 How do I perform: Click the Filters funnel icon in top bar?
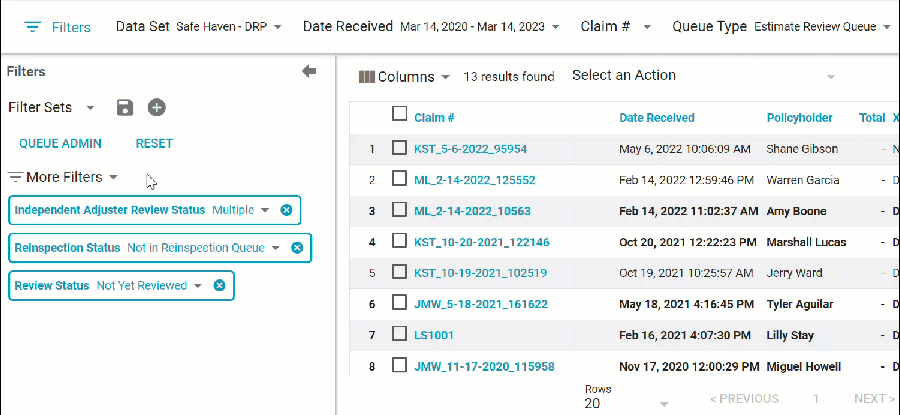point(33,27)
